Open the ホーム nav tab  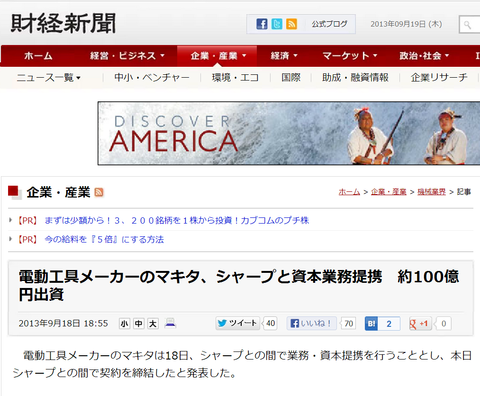(x=38, y=56)
